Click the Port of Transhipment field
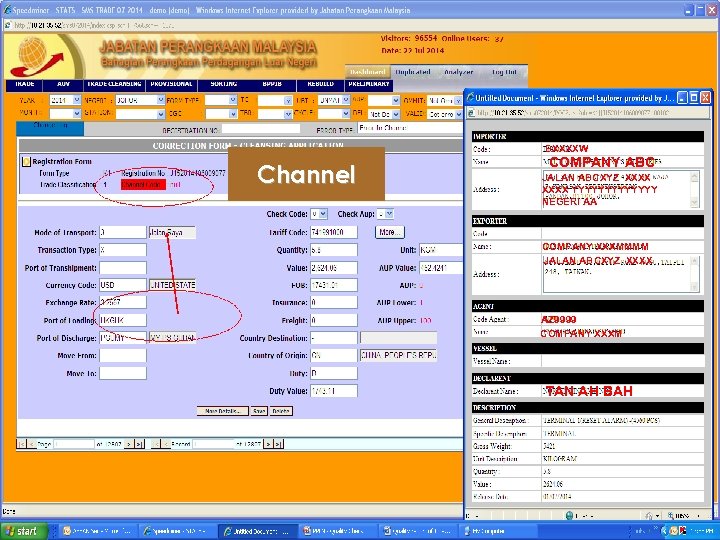 click(123, 268)
